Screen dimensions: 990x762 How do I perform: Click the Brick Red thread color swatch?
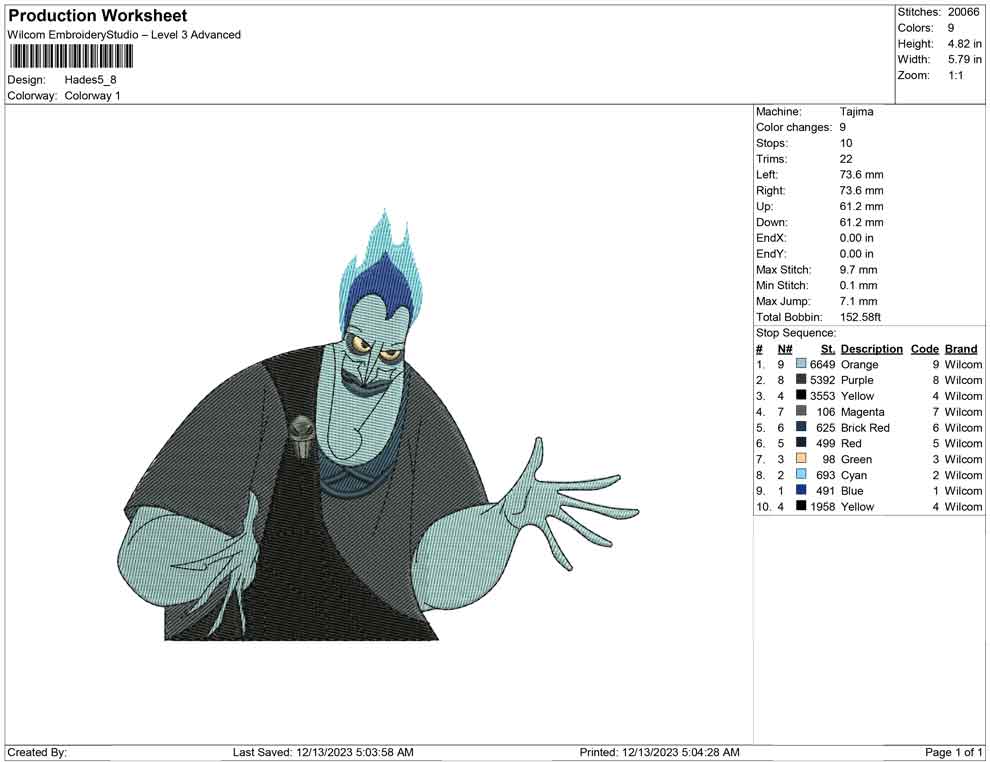(x=801, y=427)
